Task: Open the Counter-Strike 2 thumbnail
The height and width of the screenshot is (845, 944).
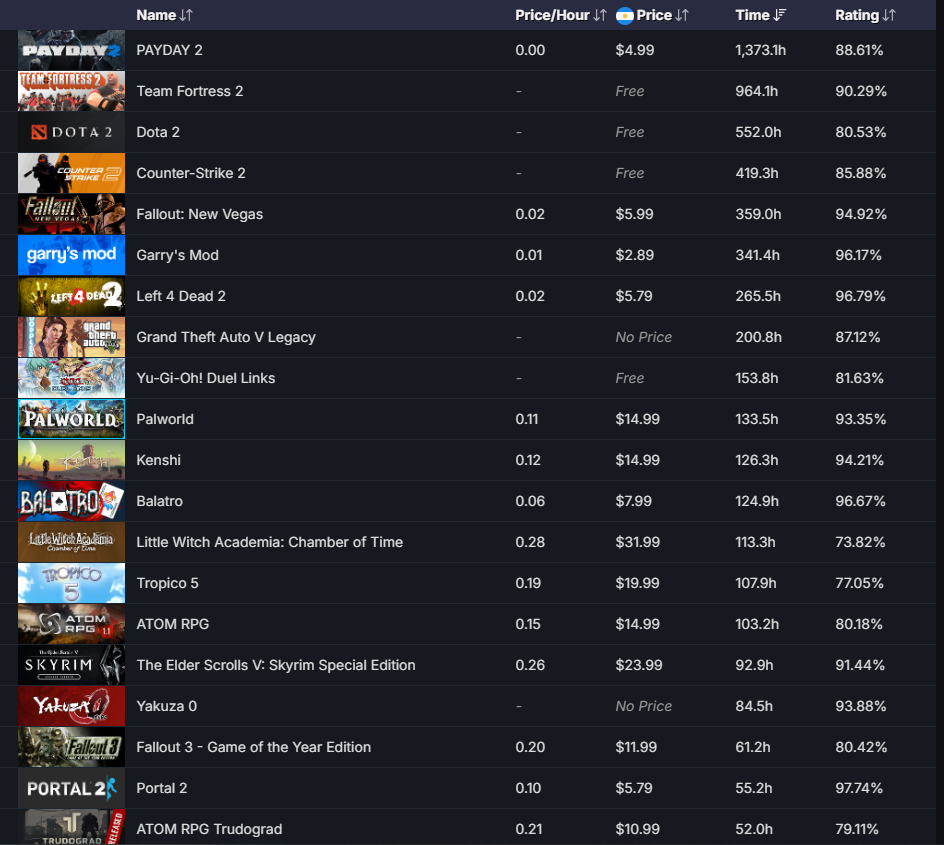Action: tap(72, 173)
